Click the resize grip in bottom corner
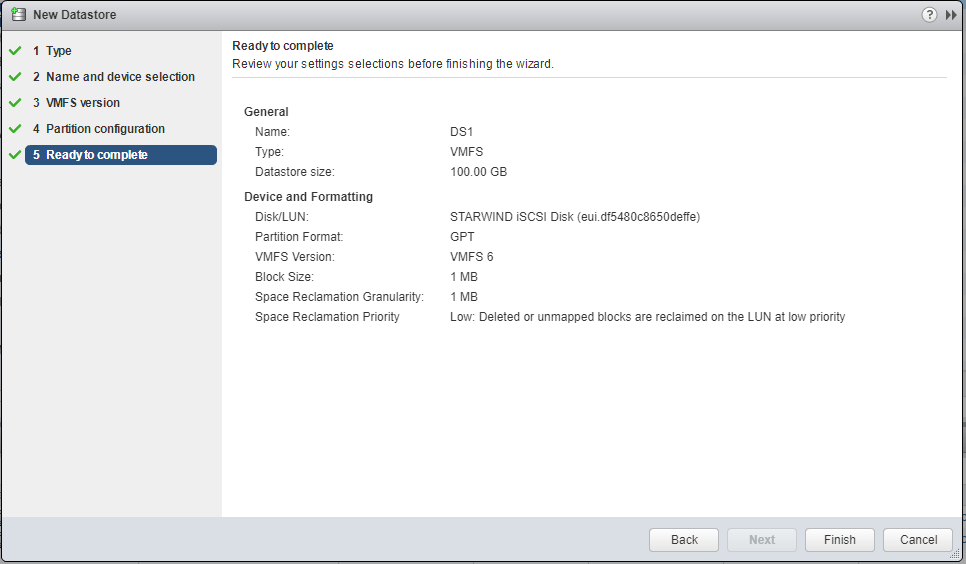This screenshot has height=564, width=966. pos(958,556)
